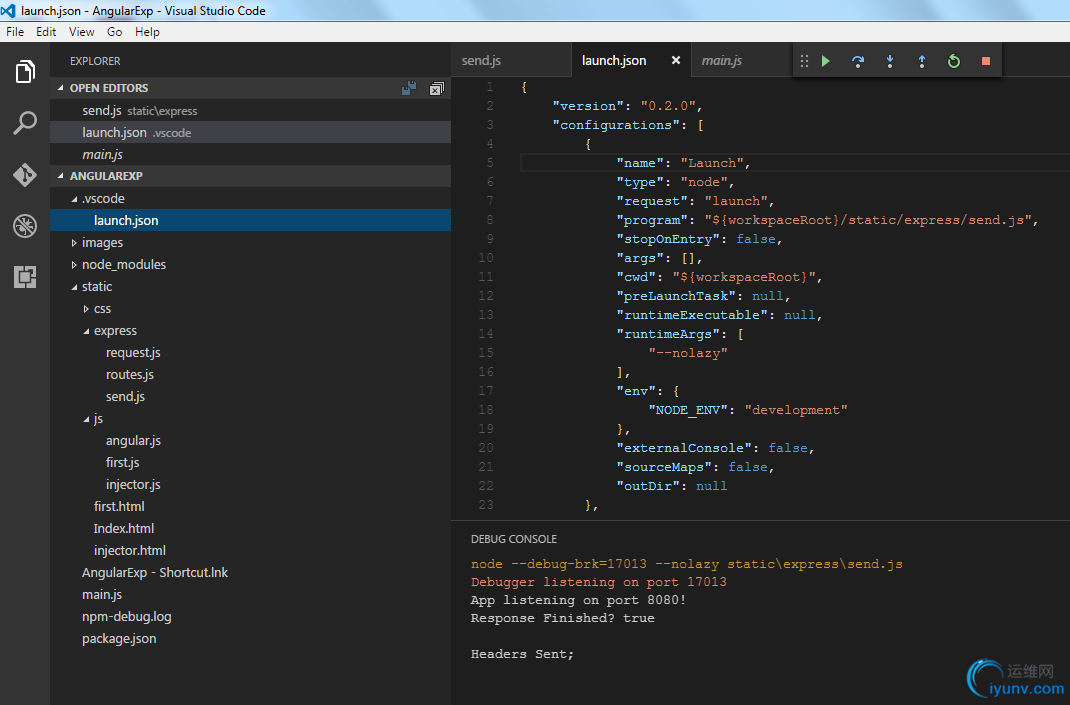Open the Search view in activity bar
The image size is (1070, 705).
coord(25,123)
